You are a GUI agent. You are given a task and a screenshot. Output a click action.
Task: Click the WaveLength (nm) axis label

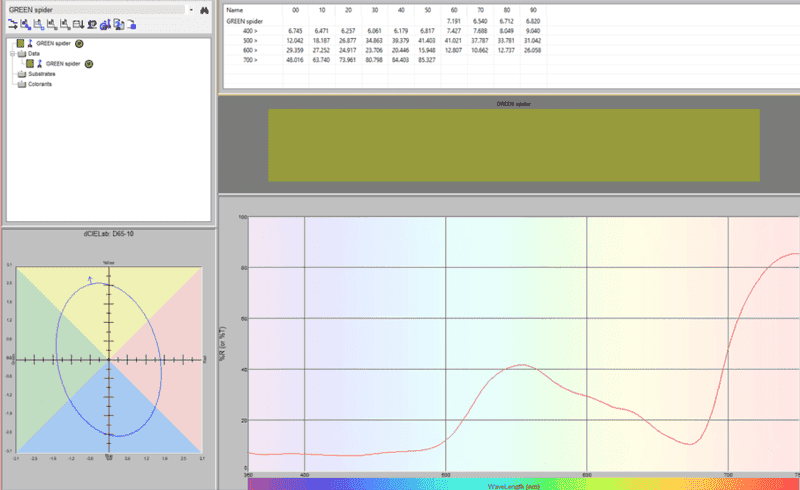coord(514,486)
